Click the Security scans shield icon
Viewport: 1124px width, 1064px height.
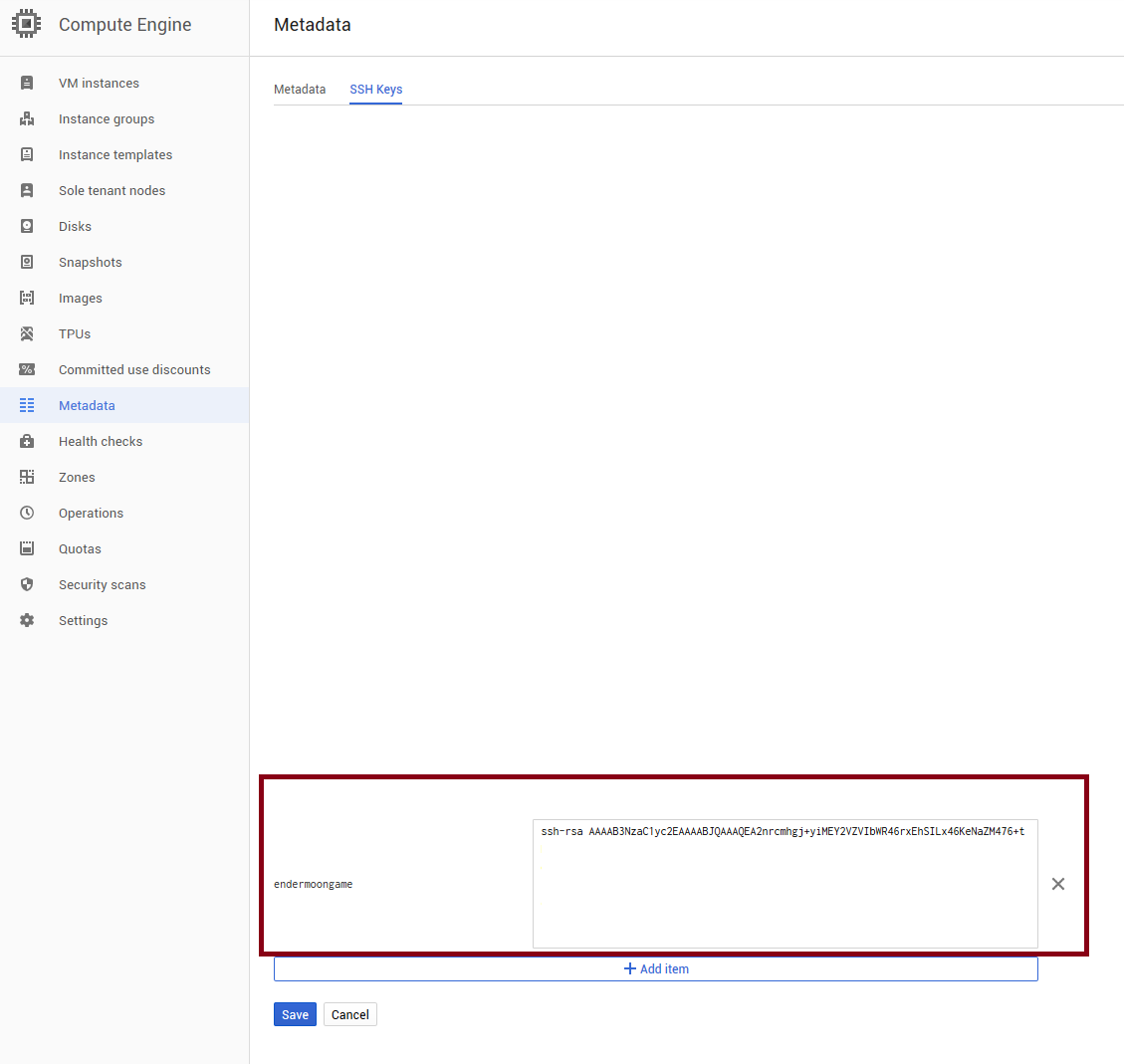[27, 584]
